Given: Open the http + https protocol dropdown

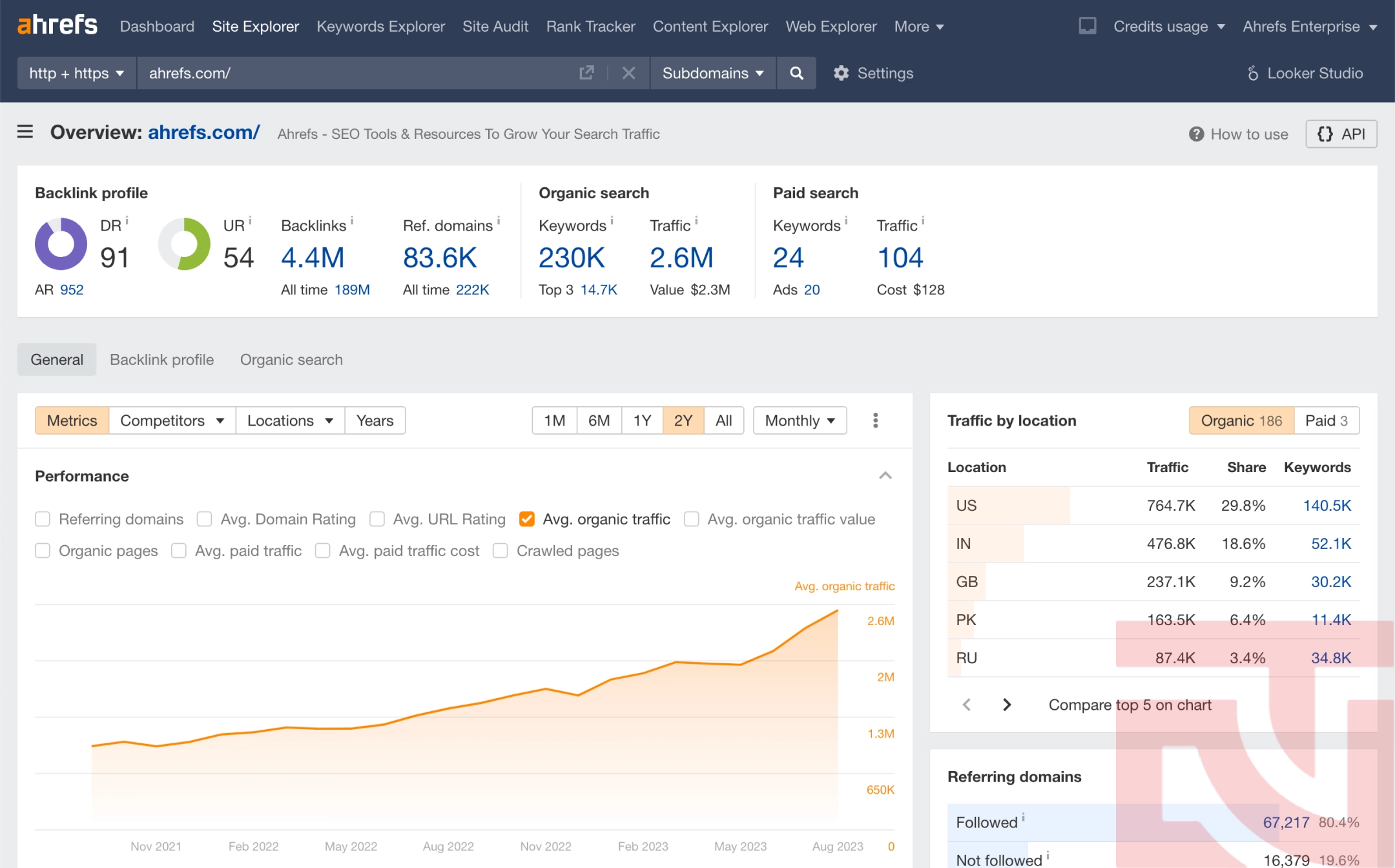Looking at the screenshot, I should tap(77, 73).
